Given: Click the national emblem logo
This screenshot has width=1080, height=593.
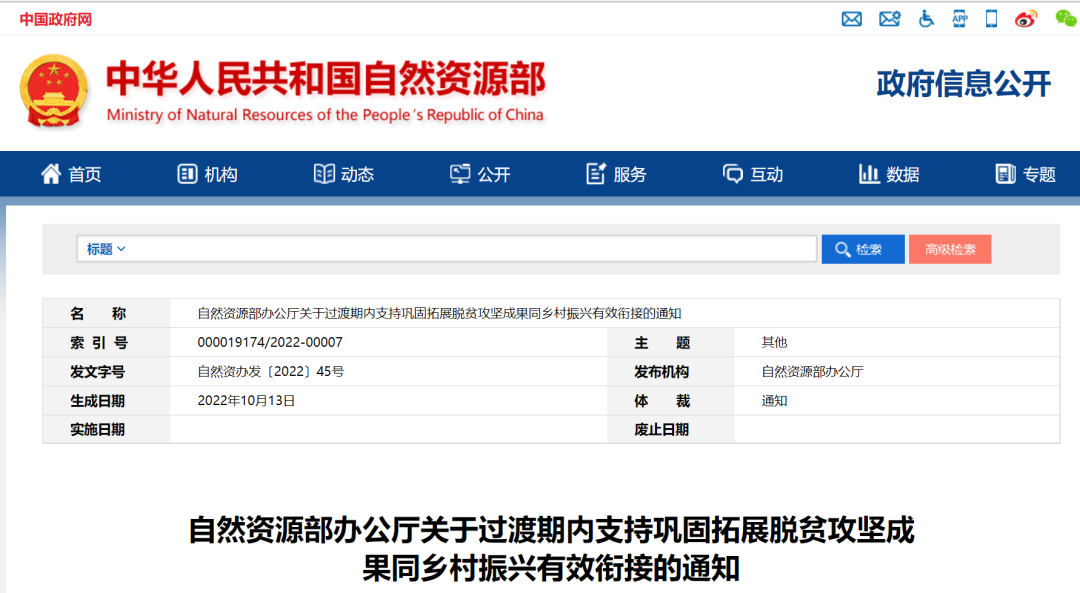Looking at the screenshot, I should click(x=54, y=91).
